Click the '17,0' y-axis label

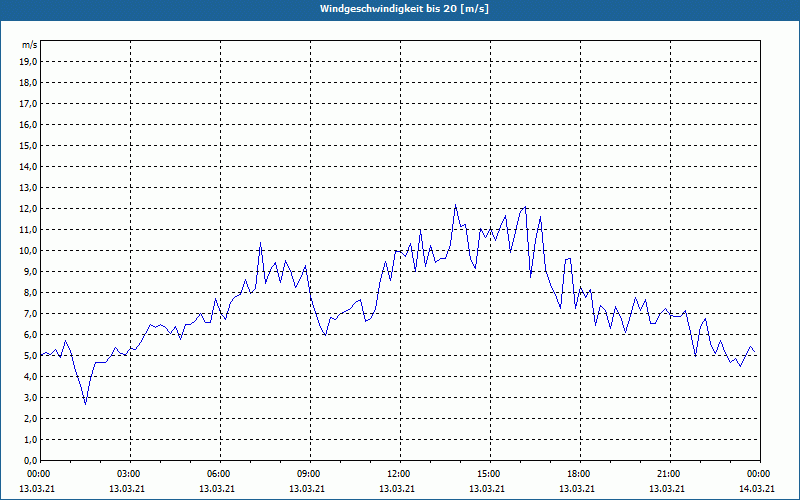point(28,104)
